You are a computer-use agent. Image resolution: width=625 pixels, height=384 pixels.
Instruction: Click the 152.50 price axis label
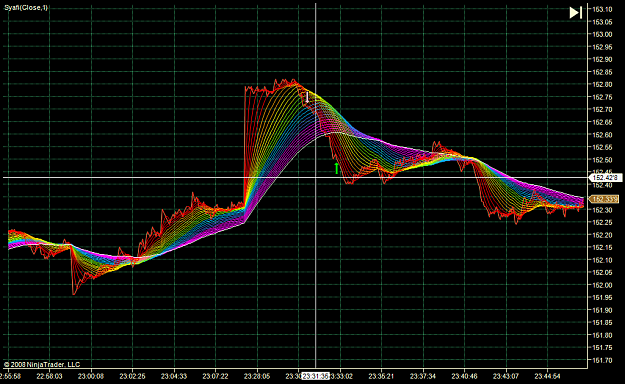tap(602, 160)
